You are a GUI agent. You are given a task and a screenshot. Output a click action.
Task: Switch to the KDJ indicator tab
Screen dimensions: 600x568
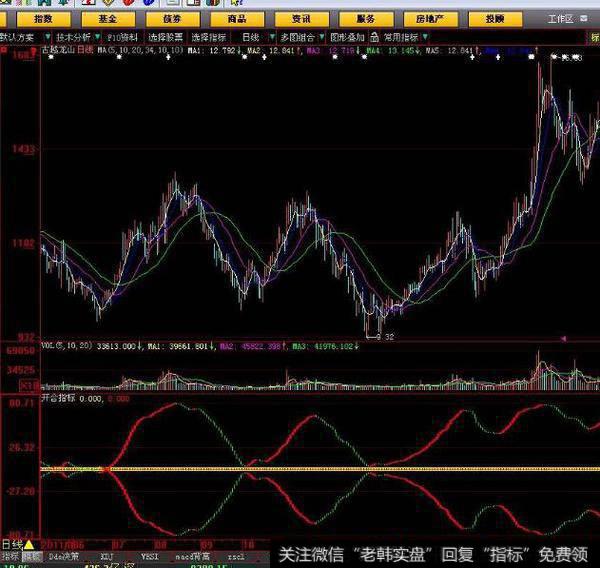click(104, 555)
